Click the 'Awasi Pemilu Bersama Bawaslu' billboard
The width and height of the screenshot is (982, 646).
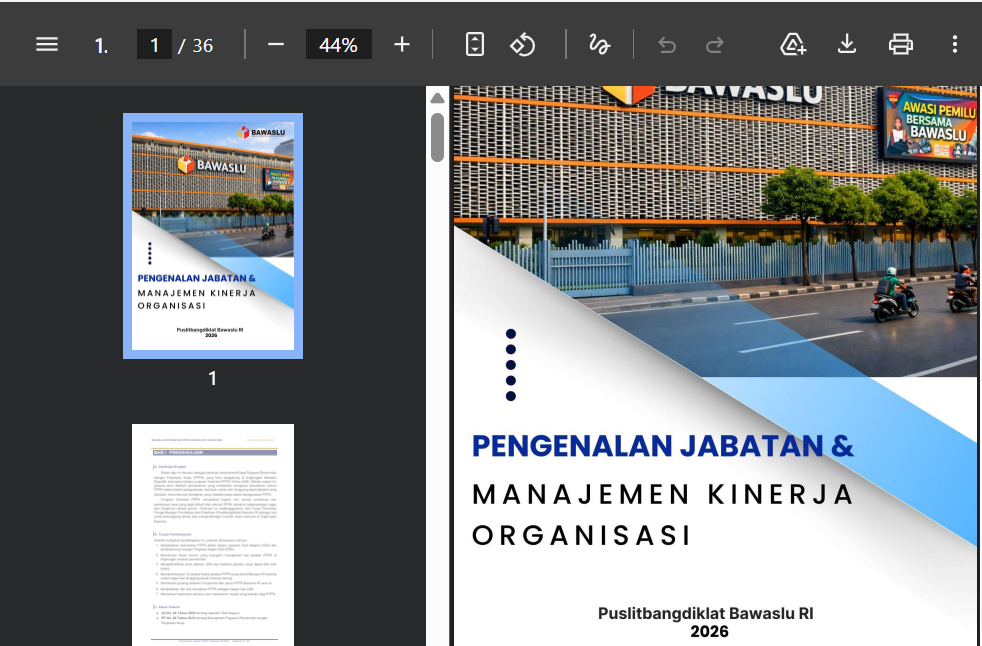tap(929, 125)
